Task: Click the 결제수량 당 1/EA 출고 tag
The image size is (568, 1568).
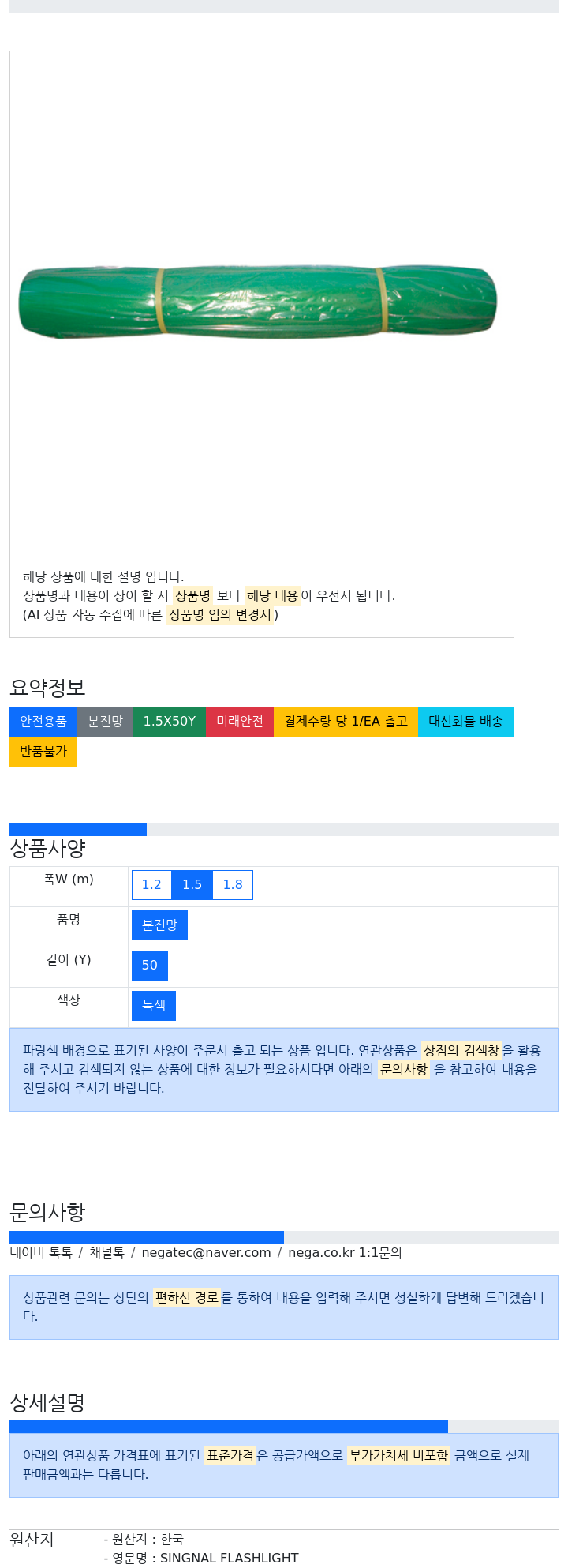Action: click(x=346, y=722)
